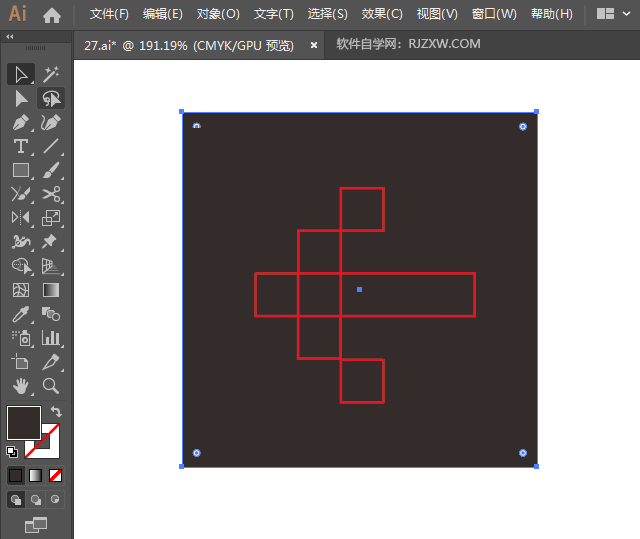The image size is (640, 539).
Task: Open the arrange documents layout icon
Action: (605, 14)
